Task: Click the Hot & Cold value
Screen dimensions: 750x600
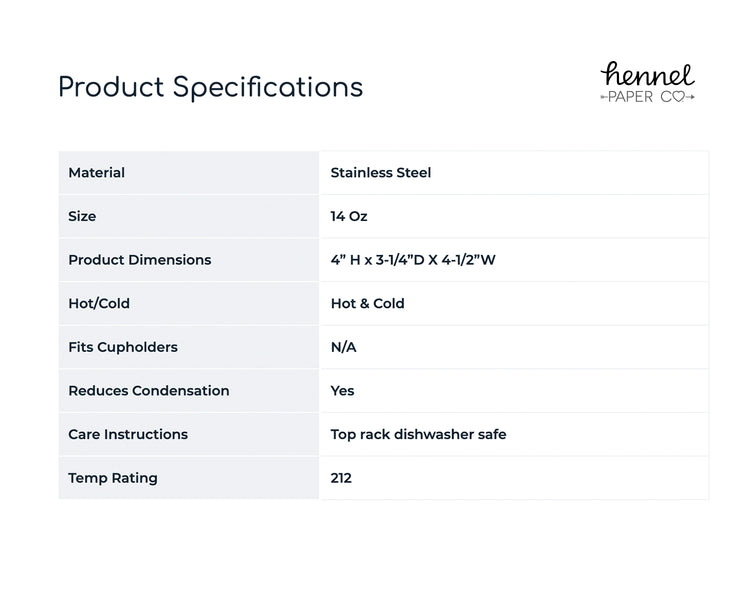Action: 367,303
